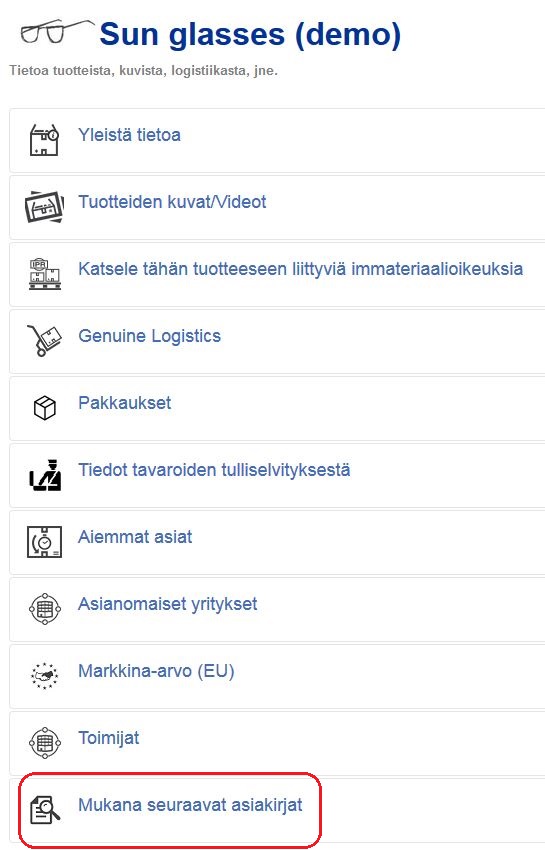Image resolution: width=545 pixels, height=850 pixels.
Task: Click the Sun glasses (demo) heading
Action: pos(250,34)
